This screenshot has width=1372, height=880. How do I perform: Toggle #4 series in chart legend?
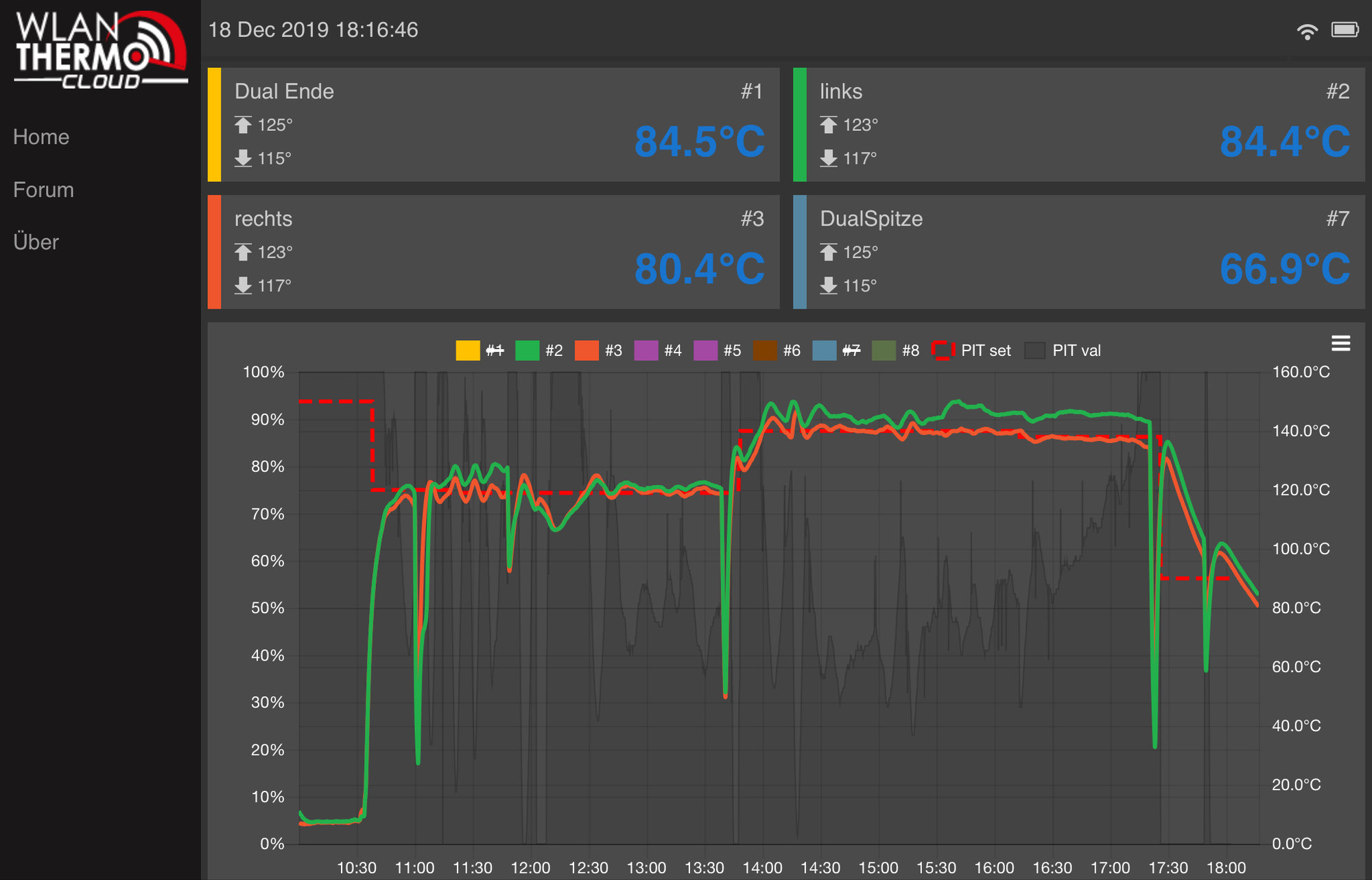click(x=658, y=350)
